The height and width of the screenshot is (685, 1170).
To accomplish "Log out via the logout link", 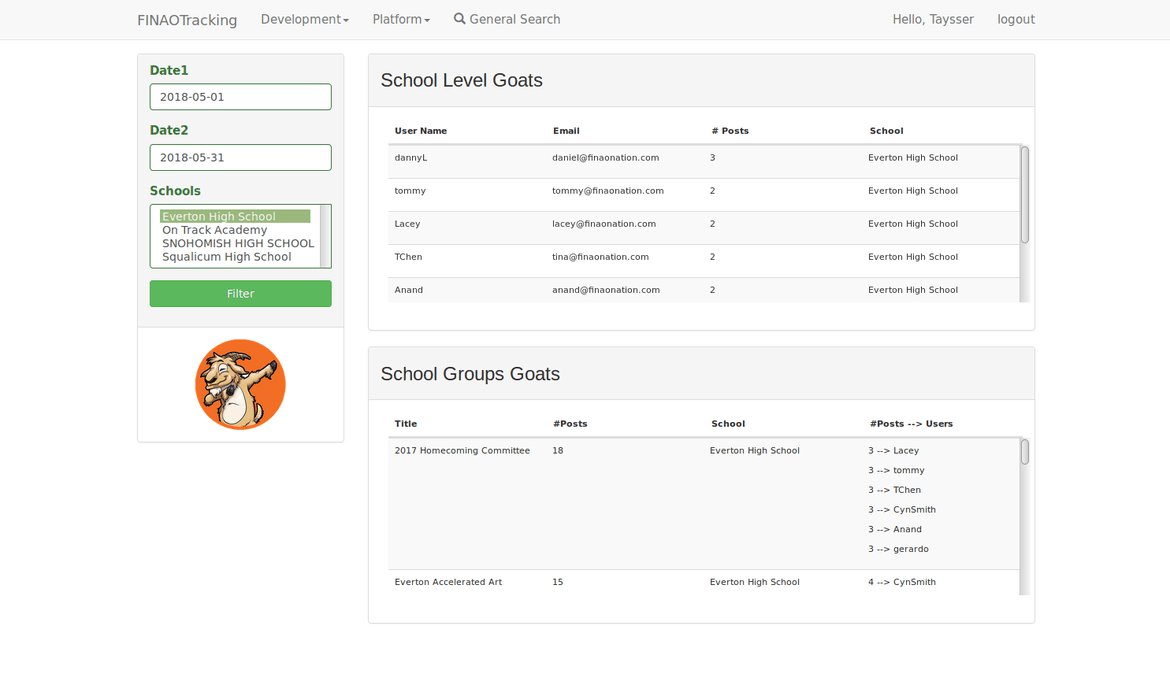I will click(1016, 19).
